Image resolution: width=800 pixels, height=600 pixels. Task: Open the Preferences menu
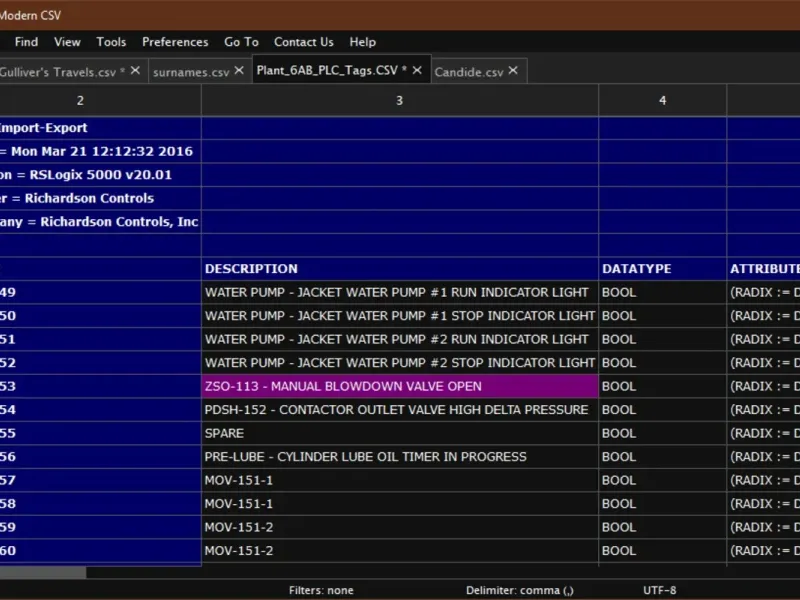175,42
